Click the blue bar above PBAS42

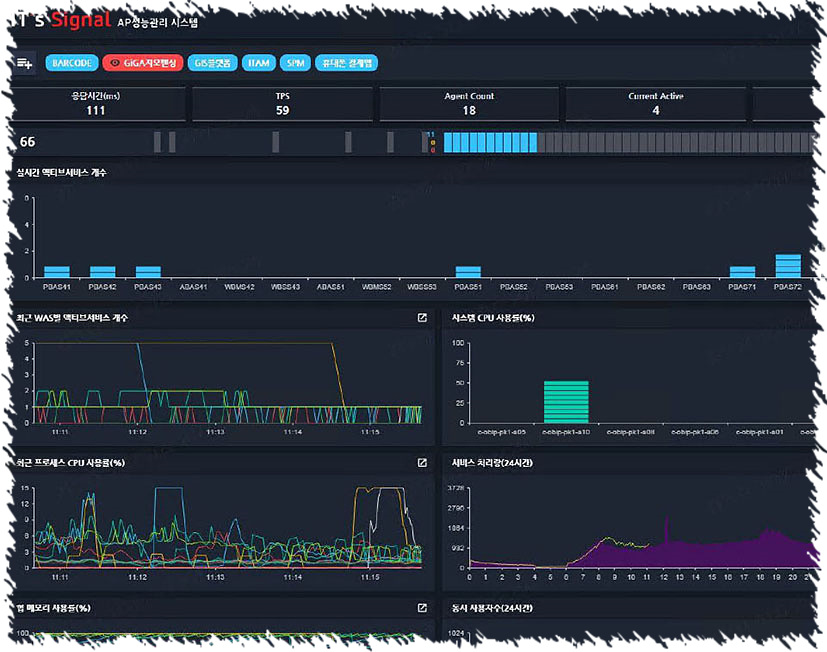tap(102, 272)
